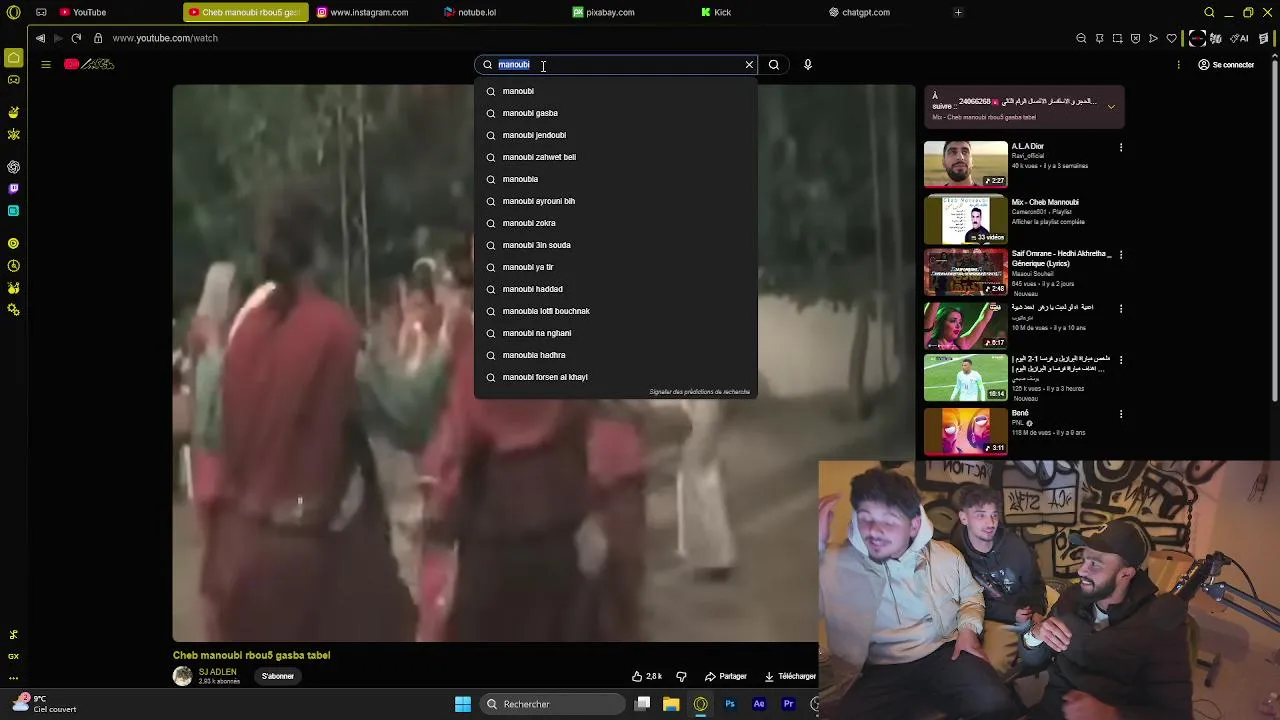Switch to the pixabay.com tab
Image resolution: width=1280 pixels, height=720 pixels.
point(604,12)
